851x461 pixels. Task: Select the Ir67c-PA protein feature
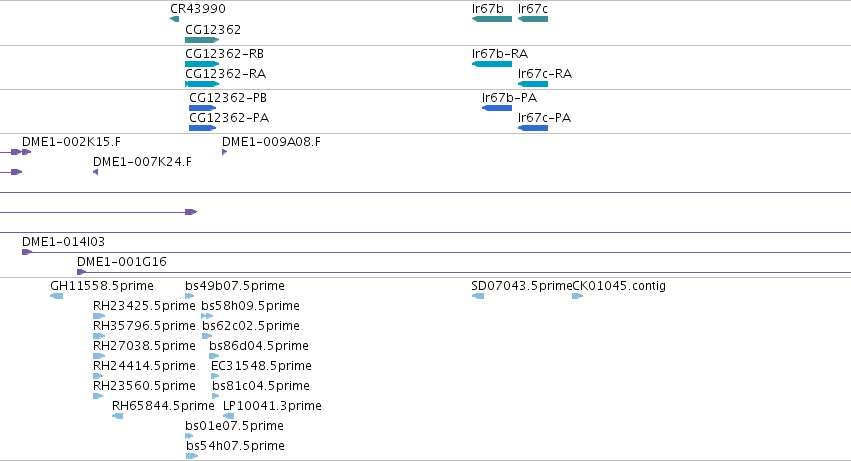533,128
